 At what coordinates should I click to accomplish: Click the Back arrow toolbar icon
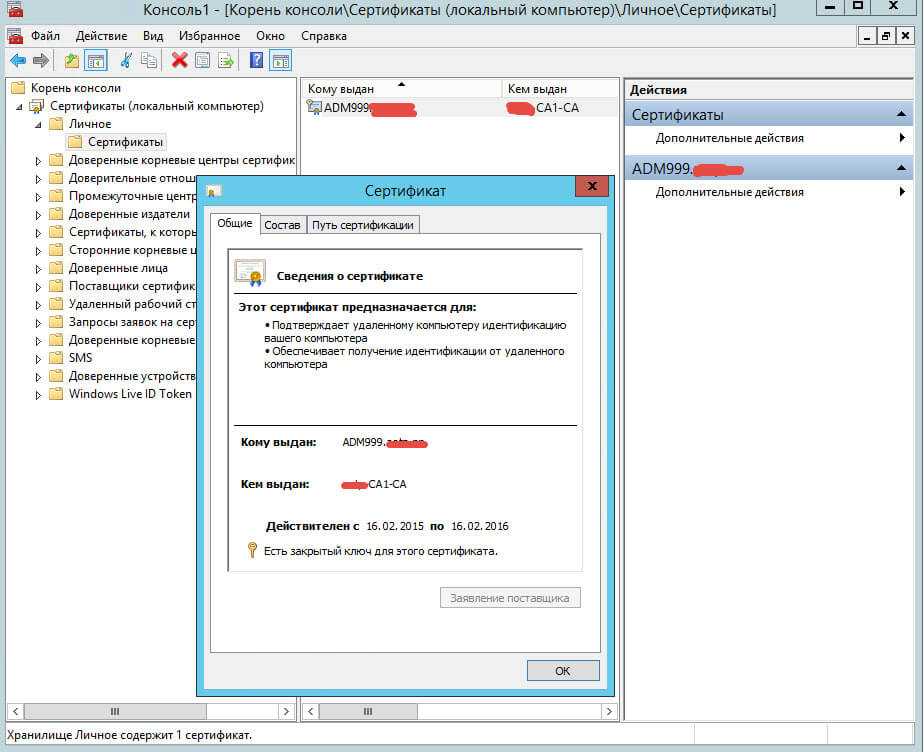pyautogui.click(x=17, y=60)
